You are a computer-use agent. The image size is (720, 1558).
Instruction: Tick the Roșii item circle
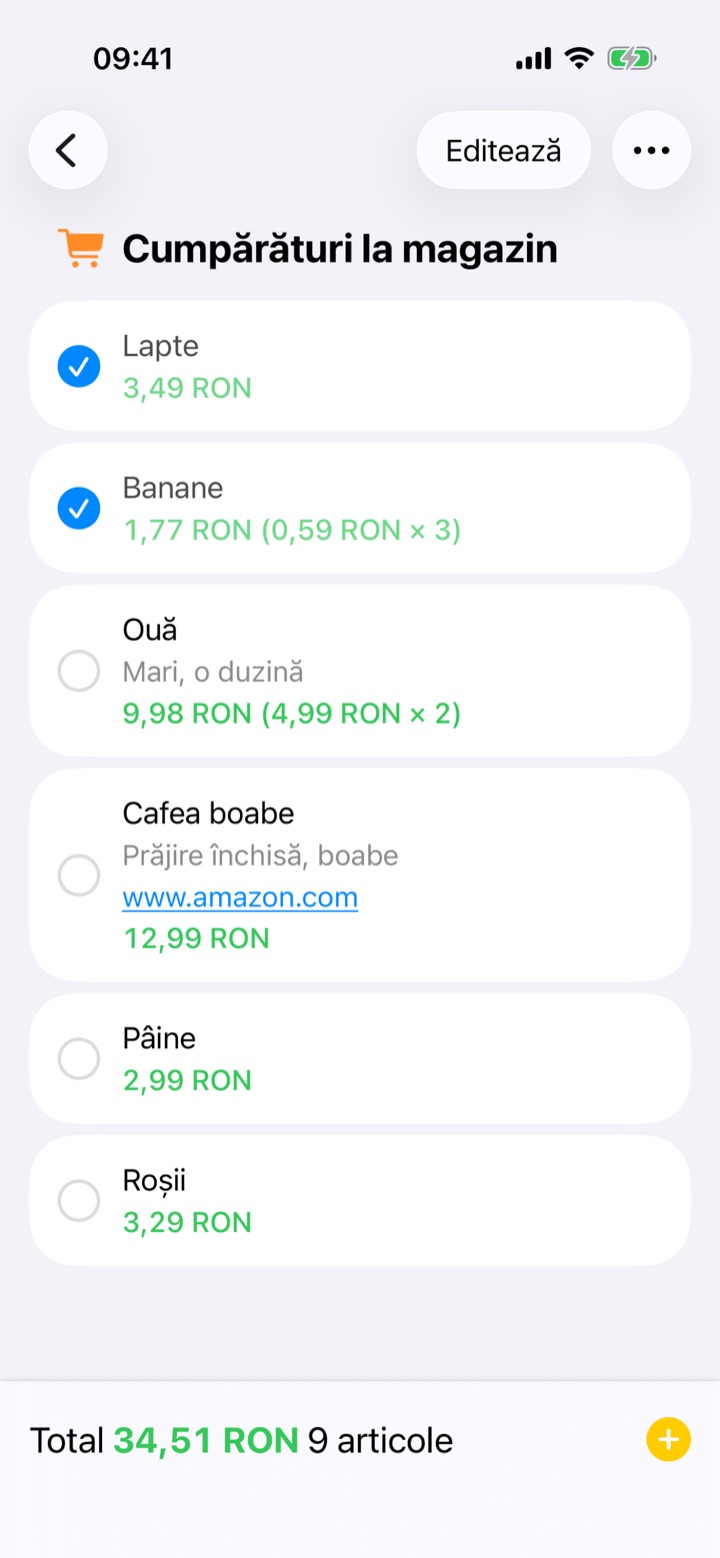coord(79,1200)
